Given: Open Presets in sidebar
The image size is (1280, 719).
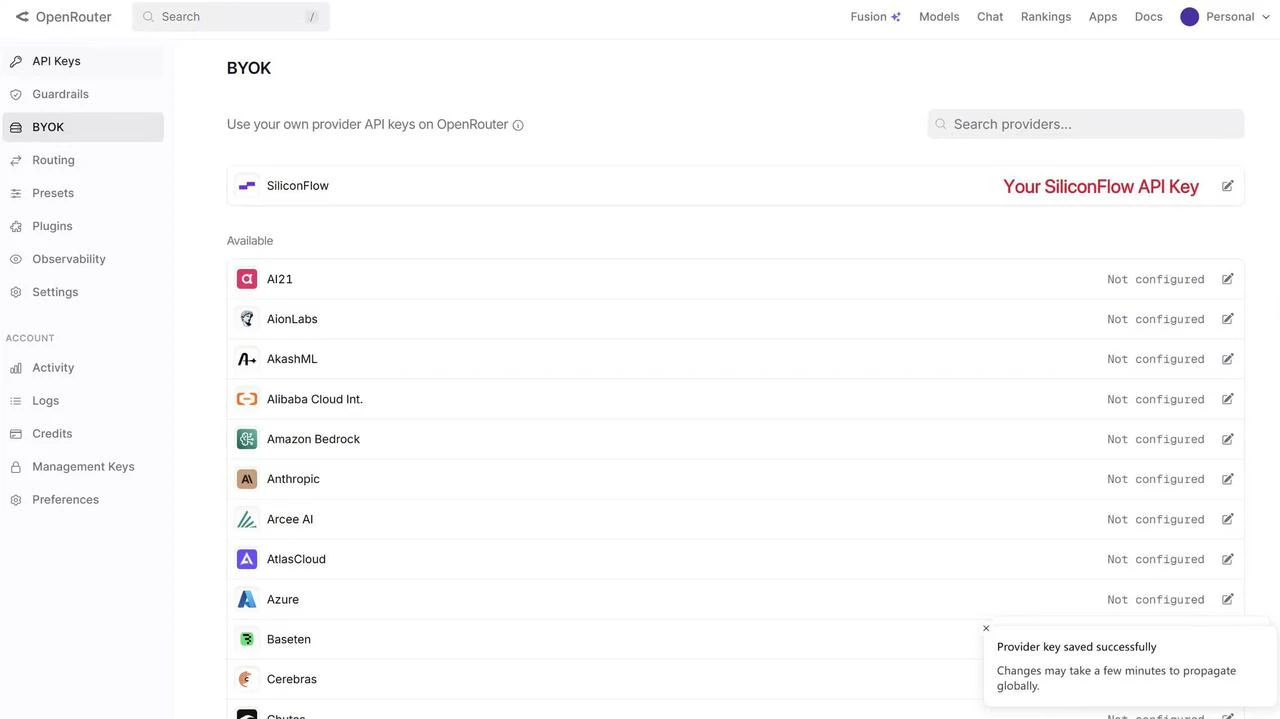Looking at the screenshot, I should 83,193.
